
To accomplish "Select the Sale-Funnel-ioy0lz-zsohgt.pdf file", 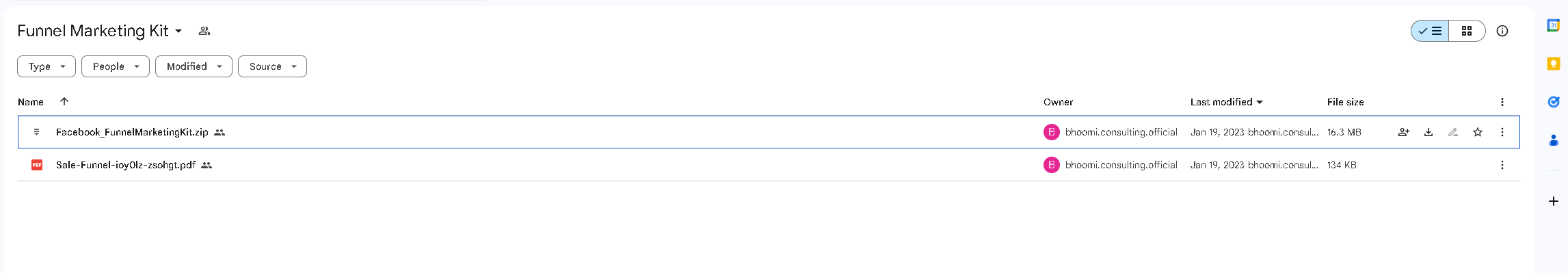I will click(769, 165).
